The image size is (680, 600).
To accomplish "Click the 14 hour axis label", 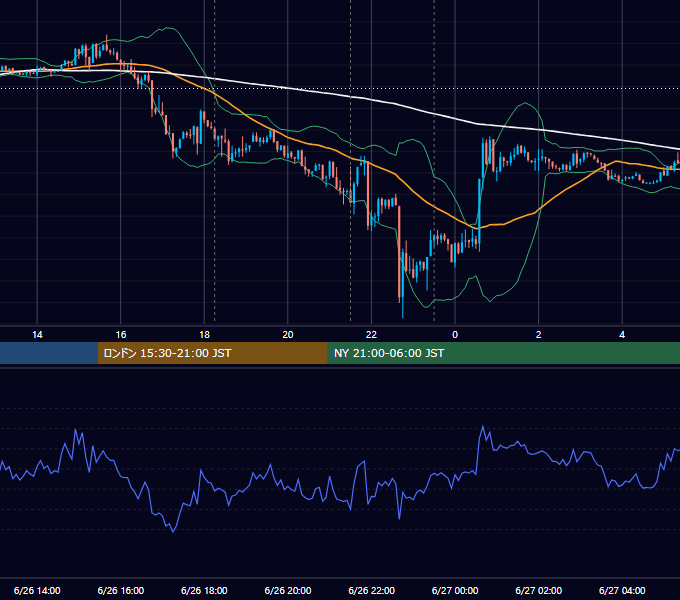I will 37,335.
